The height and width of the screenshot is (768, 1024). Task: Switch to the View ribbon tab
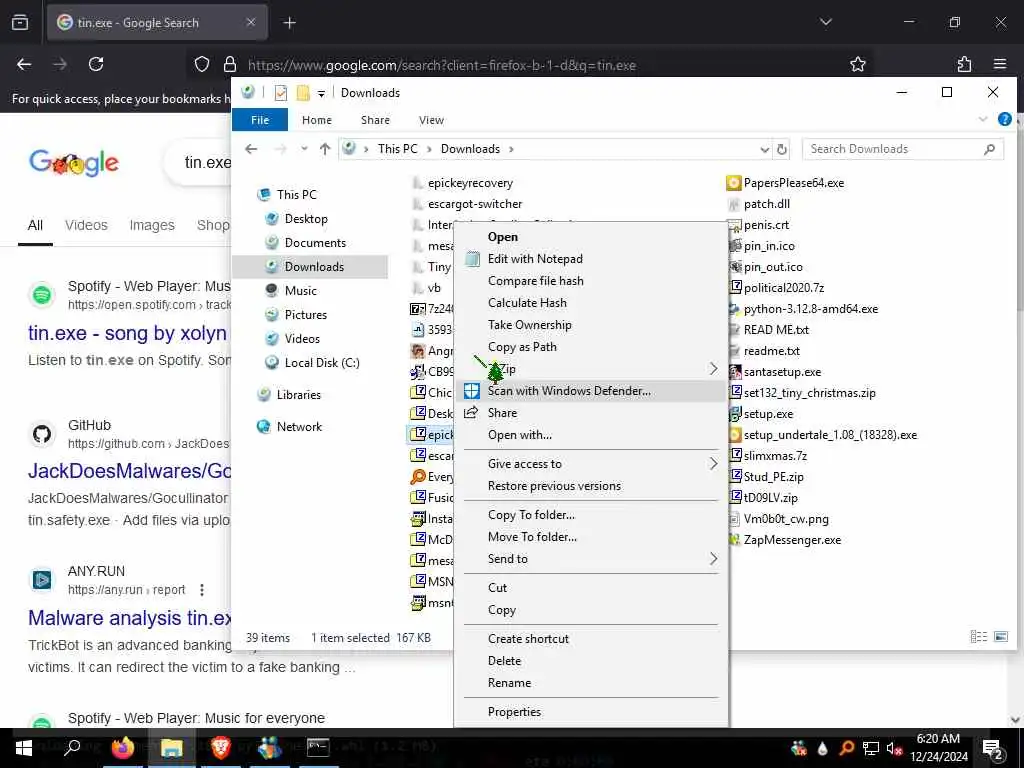431,120
